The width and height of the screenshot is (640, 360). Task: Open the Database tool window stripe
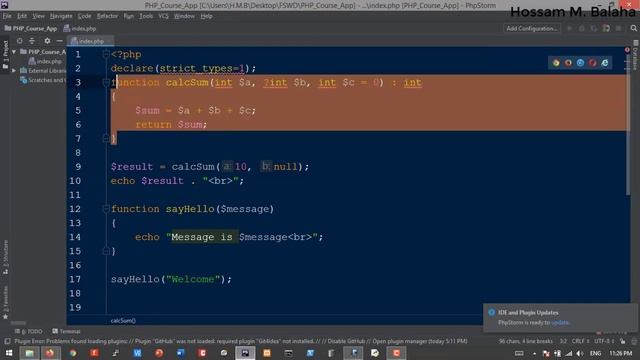click(x=636, y=56)
